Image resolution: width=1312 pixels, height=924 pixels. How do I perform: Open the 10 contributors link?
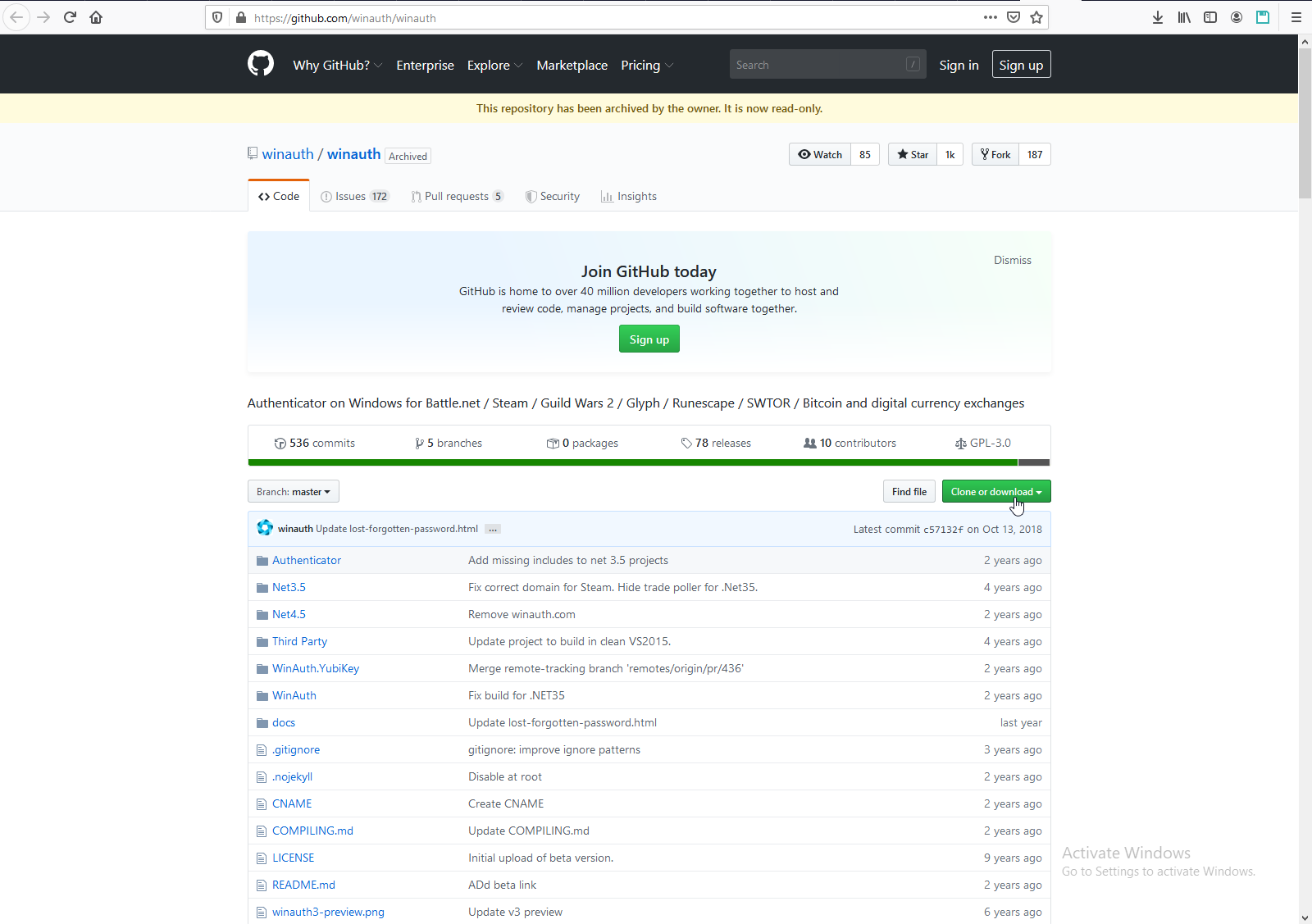(850, 444)
